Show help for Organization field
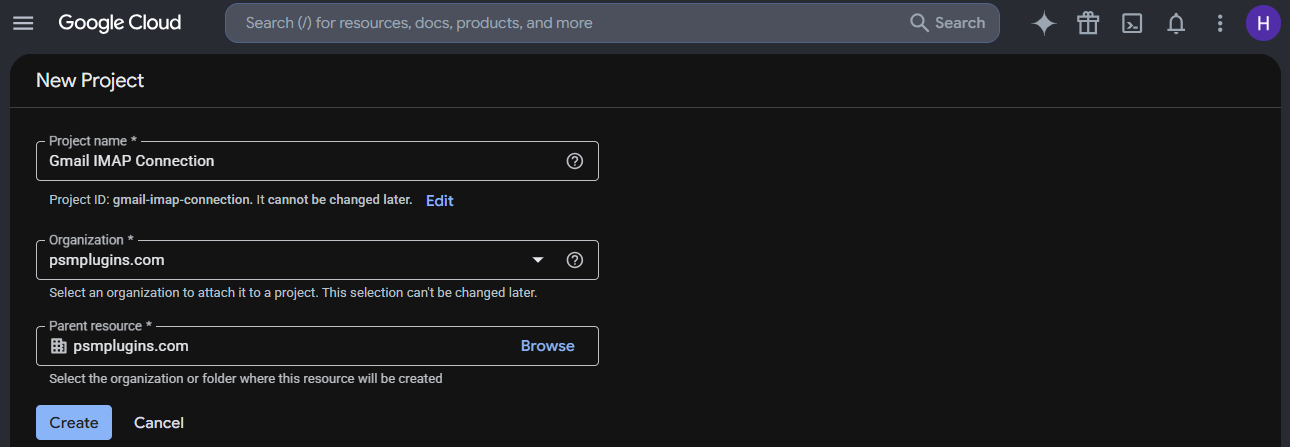Screen dimensions: 1290x447 click(575, 260)
